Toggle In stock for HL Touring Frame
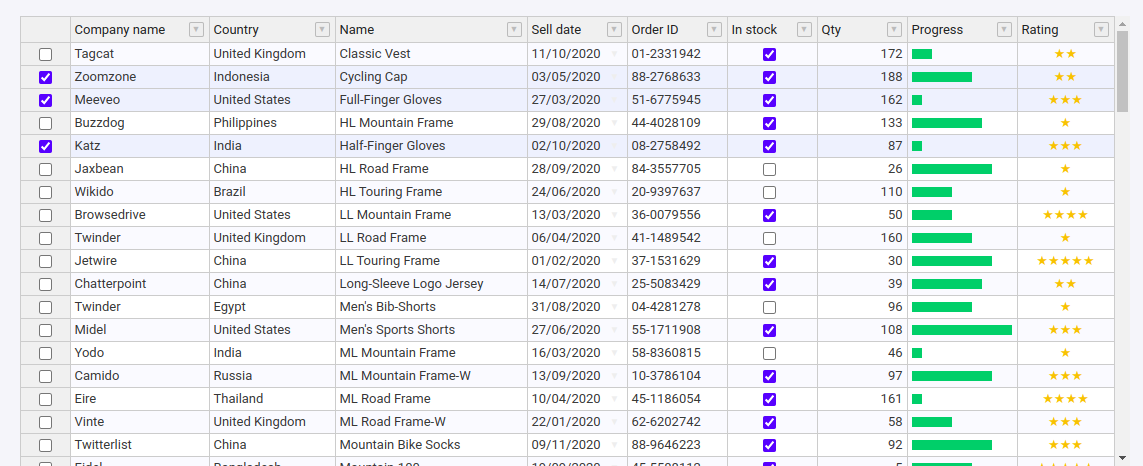This screenshot has width=1143, height=466. click(x=769, y=193)
